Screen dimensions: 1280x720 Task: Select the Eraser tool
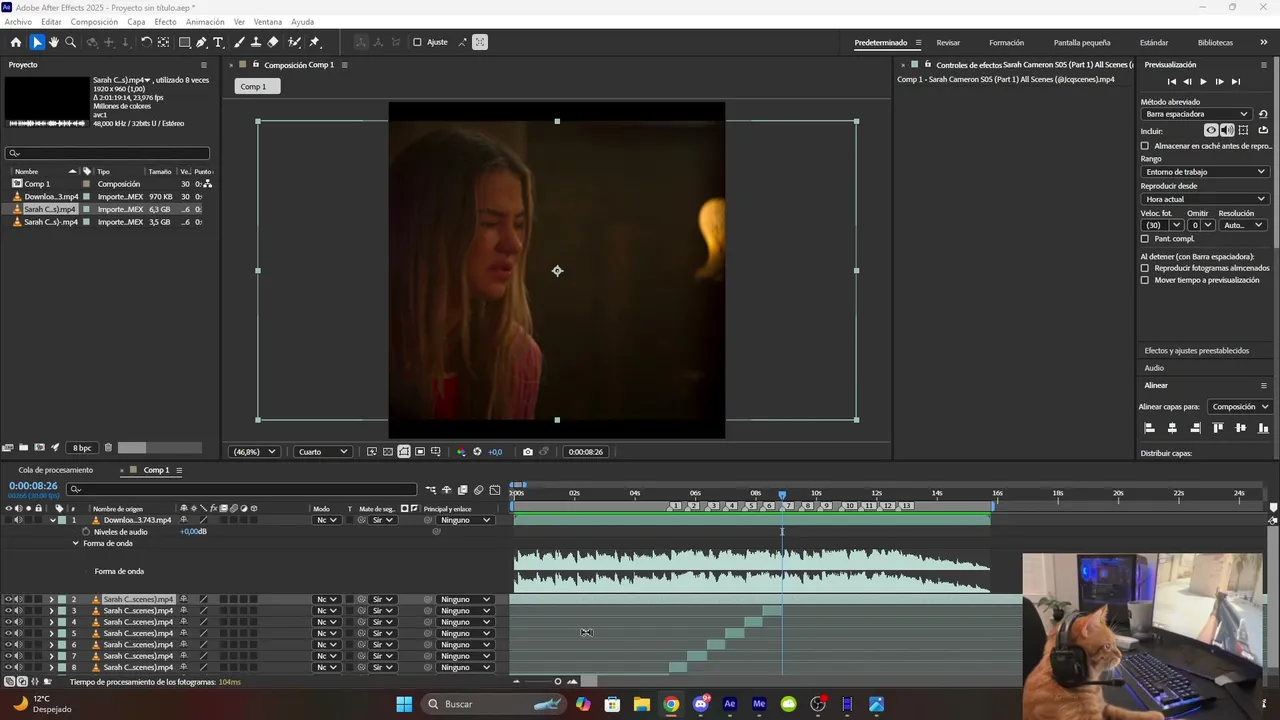[273, 42]
